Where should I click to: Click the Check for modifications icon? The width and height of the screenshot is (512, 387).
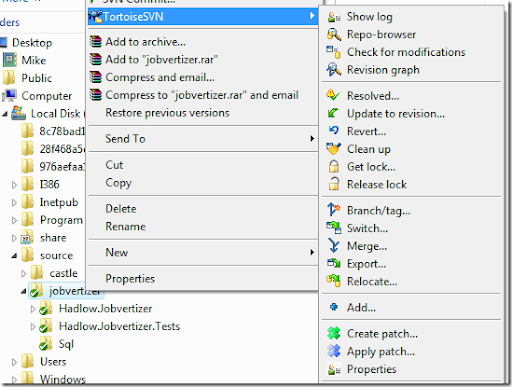(334, 52)
